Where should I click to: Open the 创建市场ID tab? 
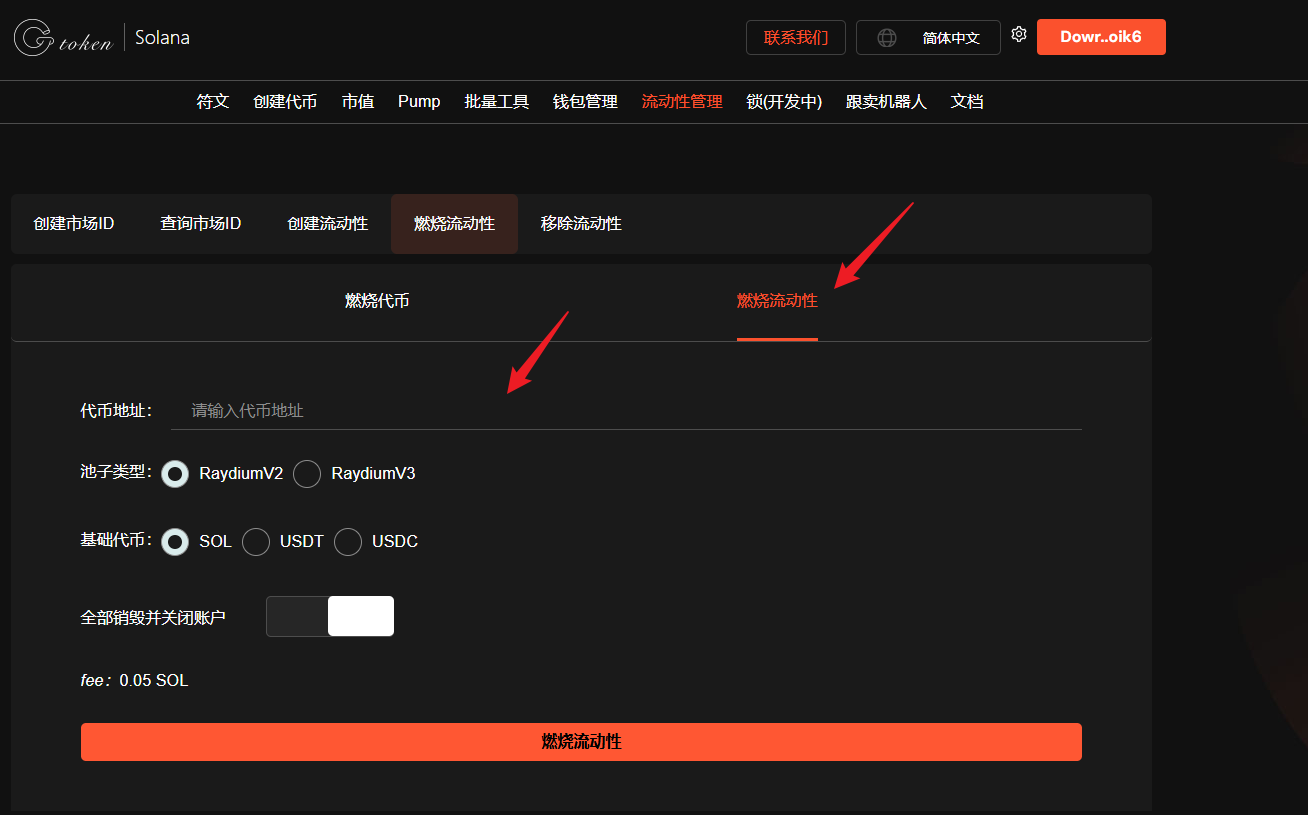(x=74, y=224)
